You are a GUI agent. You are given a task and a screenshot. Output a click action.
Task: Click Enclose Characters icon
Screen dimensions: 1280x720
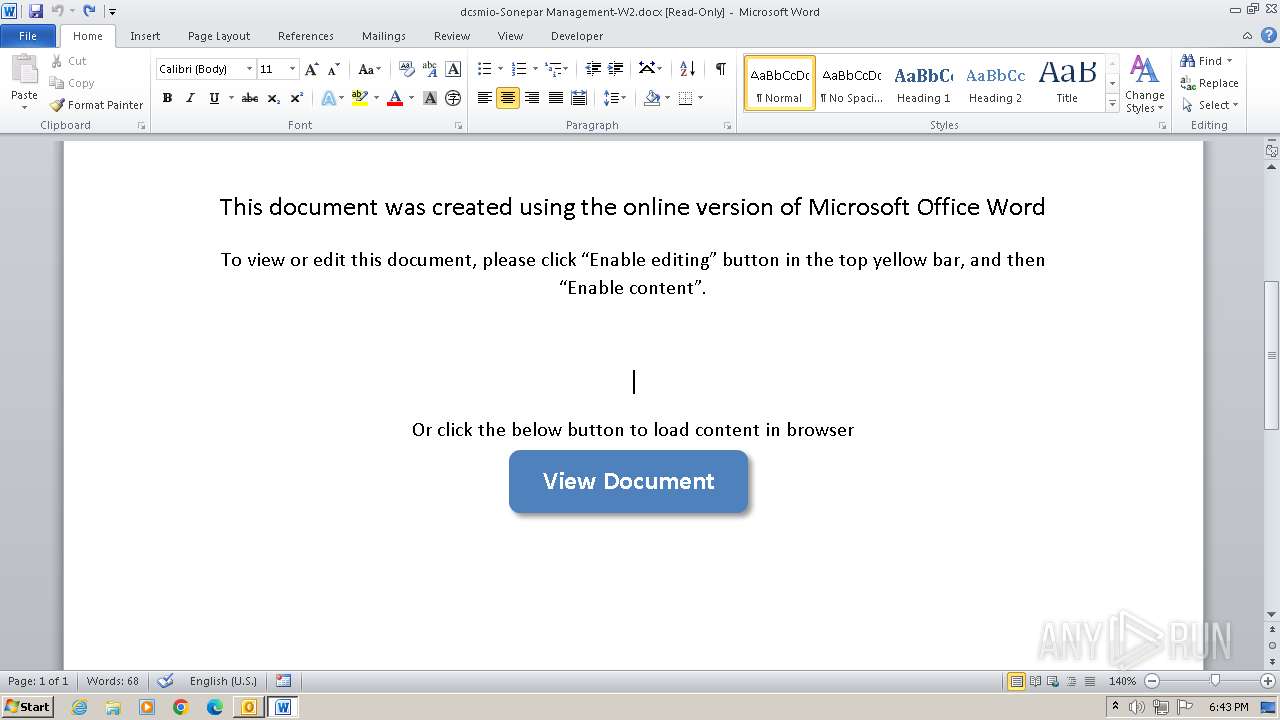453,98
